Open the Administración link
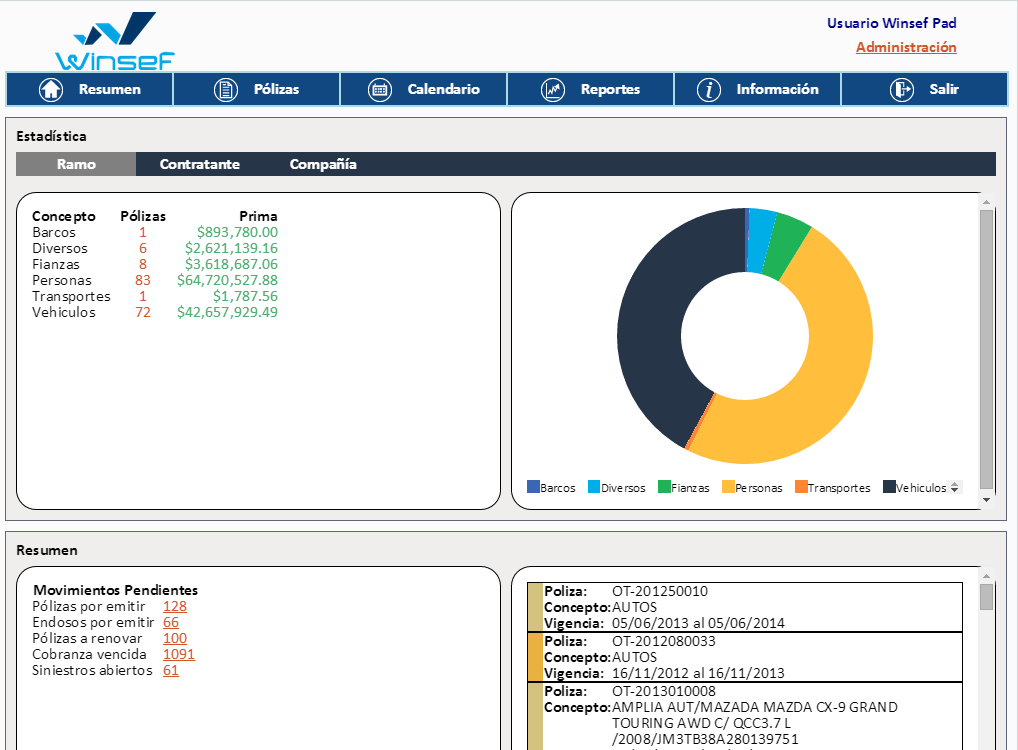Image resolution: width=1018 pixels, height=750 pixels. coord(905,47)
